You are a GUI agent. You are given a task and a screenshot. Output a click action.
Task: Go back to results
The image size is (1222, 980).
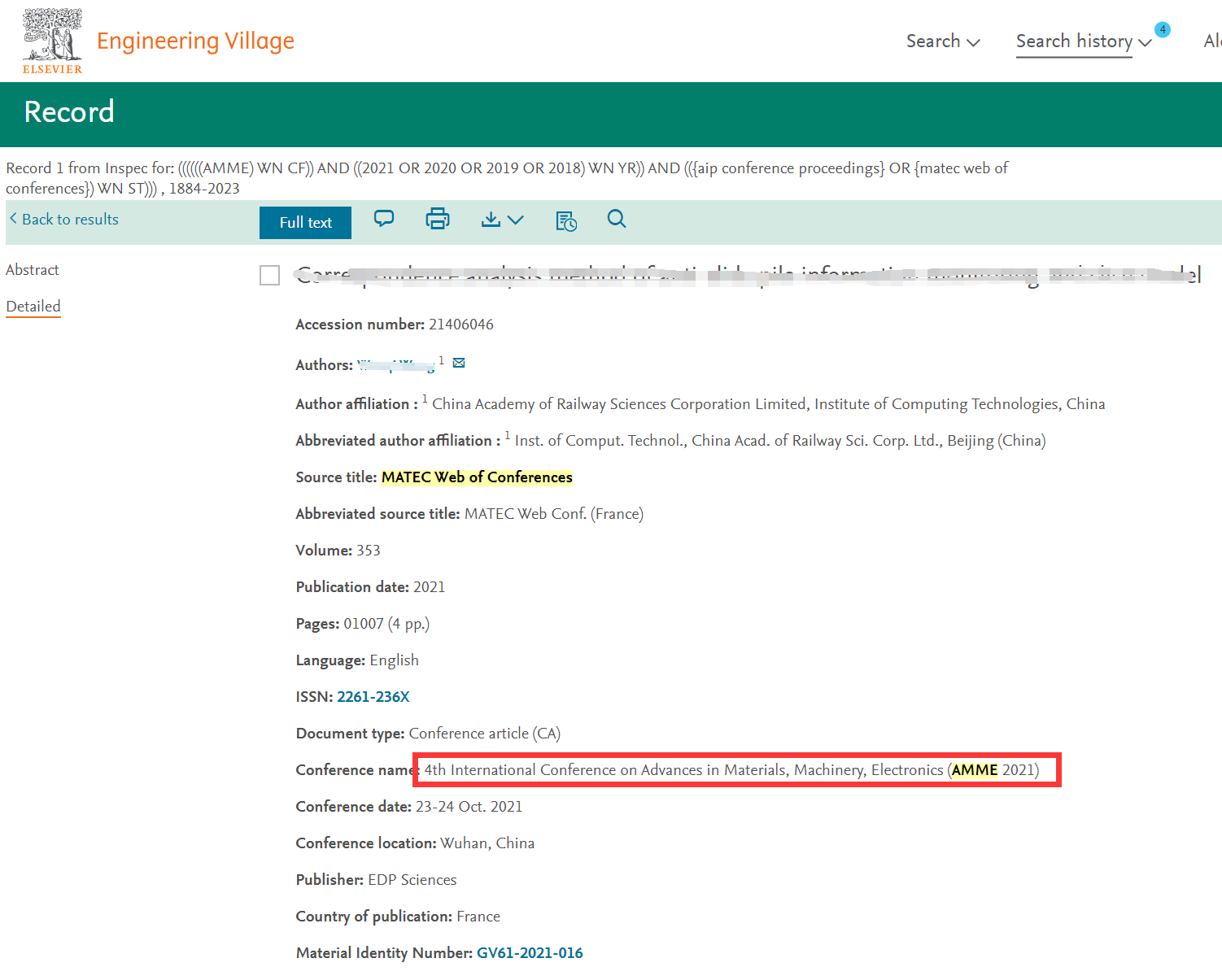coord(64,219)
